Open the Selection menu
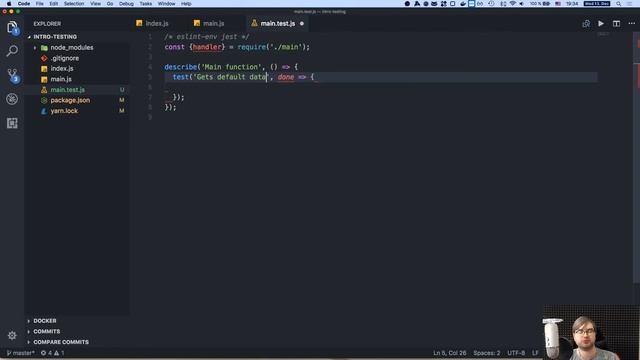This screenshot has height=360, width=640. [74, 4]
